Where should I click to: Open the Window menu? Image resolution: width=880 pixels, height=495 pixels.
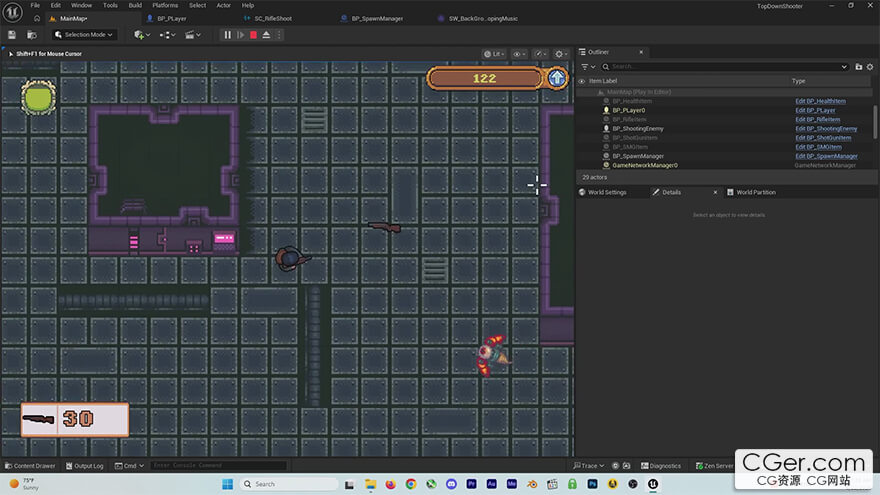pyautogui.click(x=81, y=5)
